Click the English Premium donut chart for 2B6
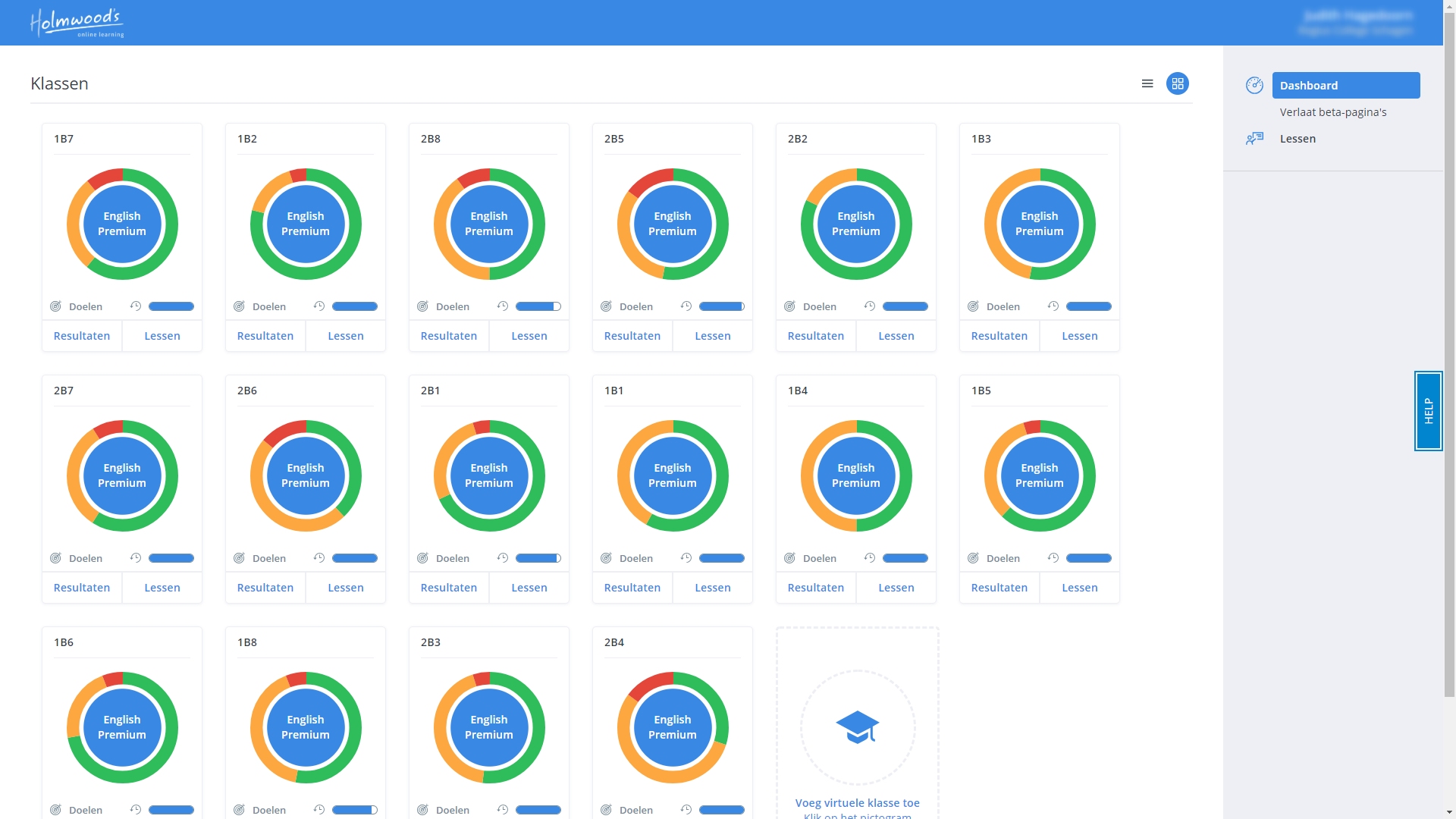 tap(306, 475)
